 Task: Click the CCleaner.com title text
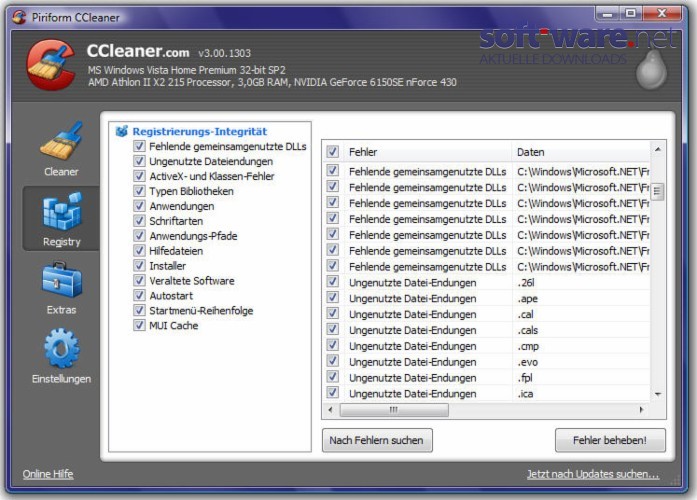pos(138,51)
